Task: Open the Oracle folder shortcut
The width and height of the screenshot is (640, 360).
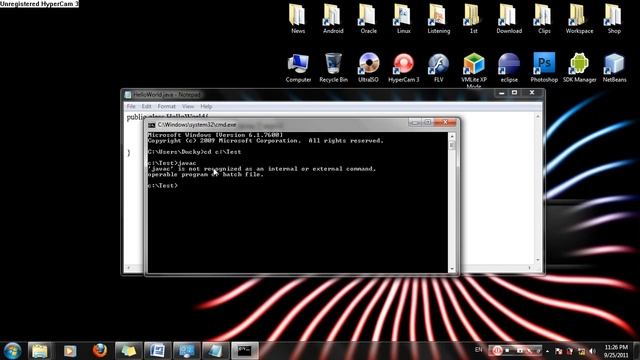Action: click(368, 18)
